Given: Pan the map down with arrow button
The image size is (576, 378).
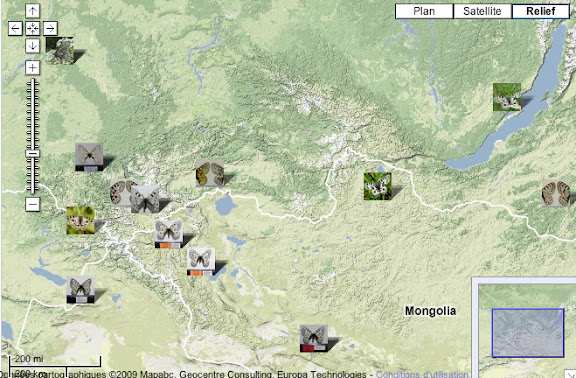Looking at the screenshot, I should 33,46.
